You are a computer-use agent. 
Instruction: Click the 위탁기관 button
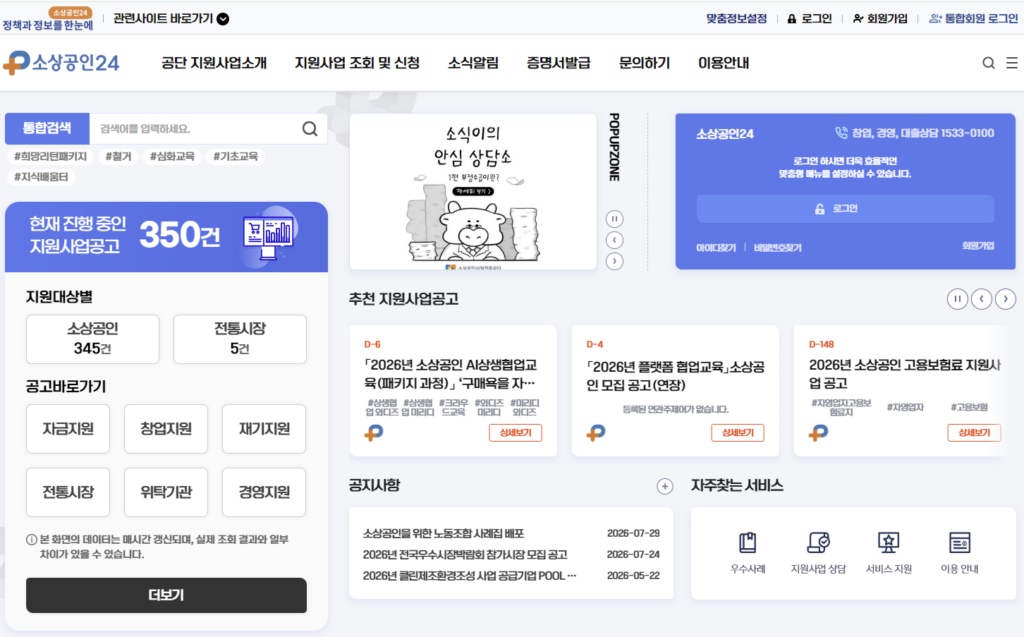point(166,492)
